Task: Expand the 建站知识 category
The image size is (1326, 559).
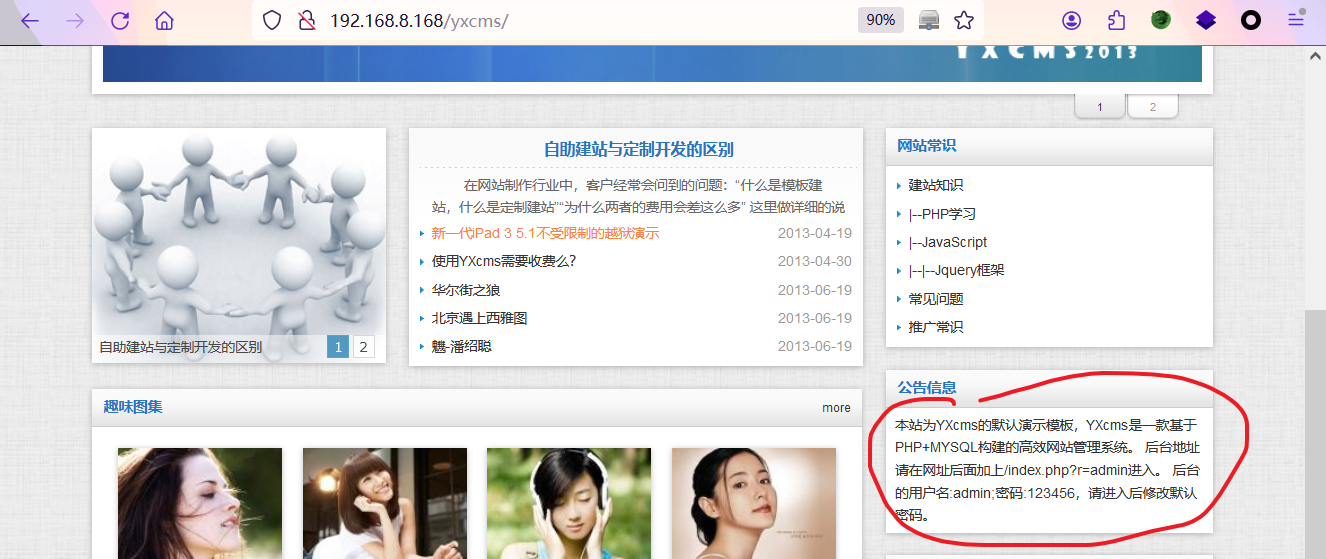Action: 935,185
